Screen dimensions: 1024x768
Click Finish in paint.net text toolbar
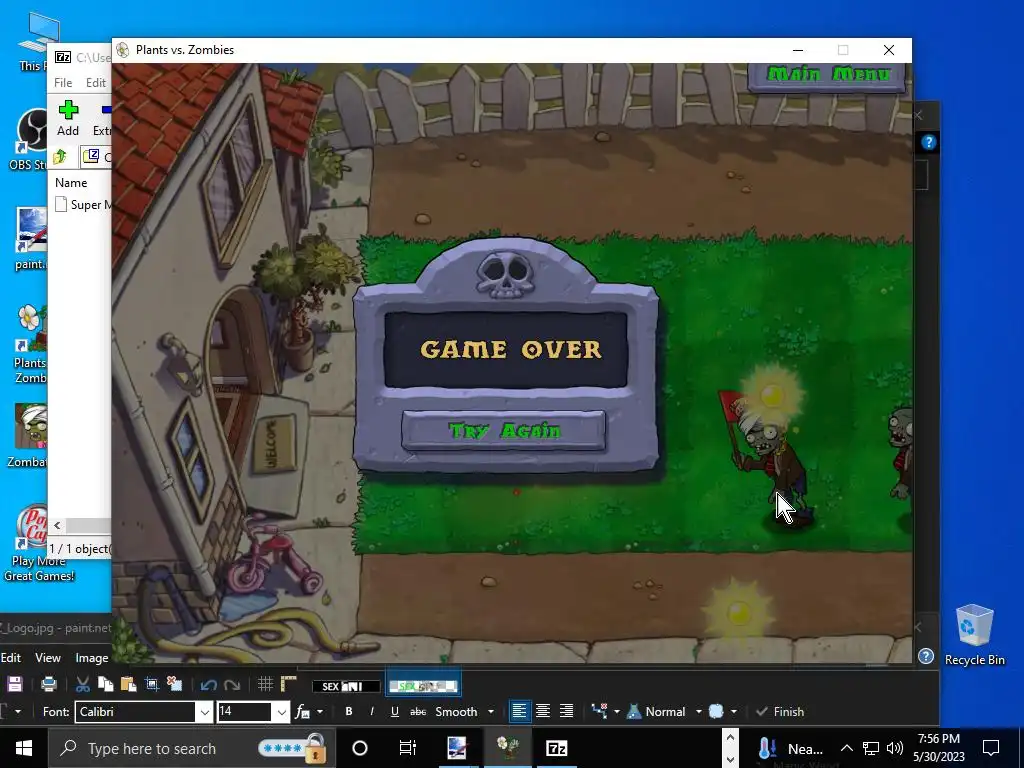(x=780, y=712)
